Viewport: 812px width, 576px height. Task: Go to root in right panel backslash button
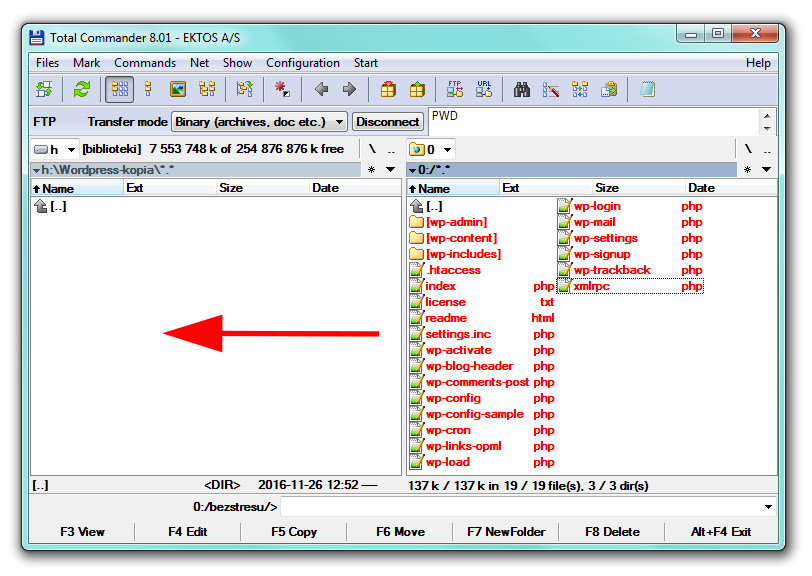[748, 150]
